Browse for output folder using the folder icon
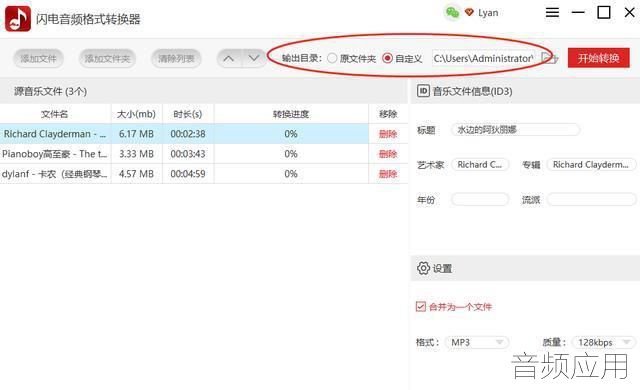The height and width of the screenshot is (390, 640). [549, 58]
